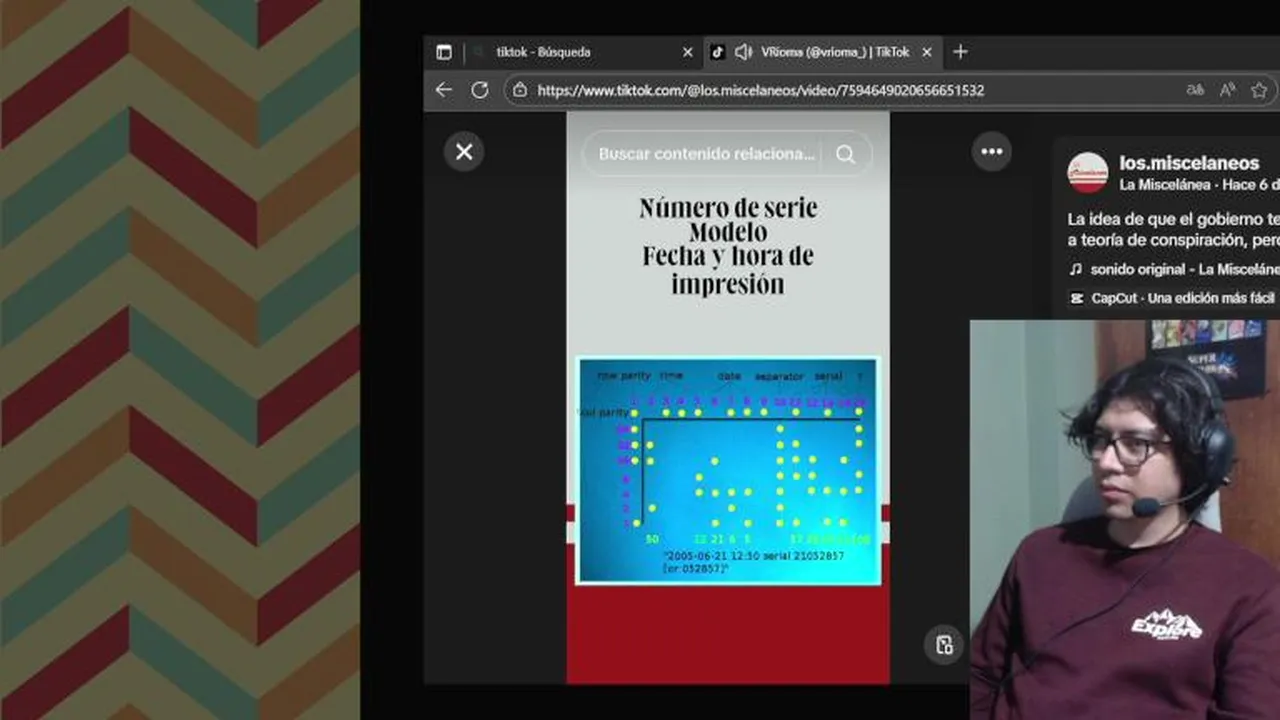Open the translate page icon
The height and width of the screenshot is (720, 1280).
tap(1195, 90)
